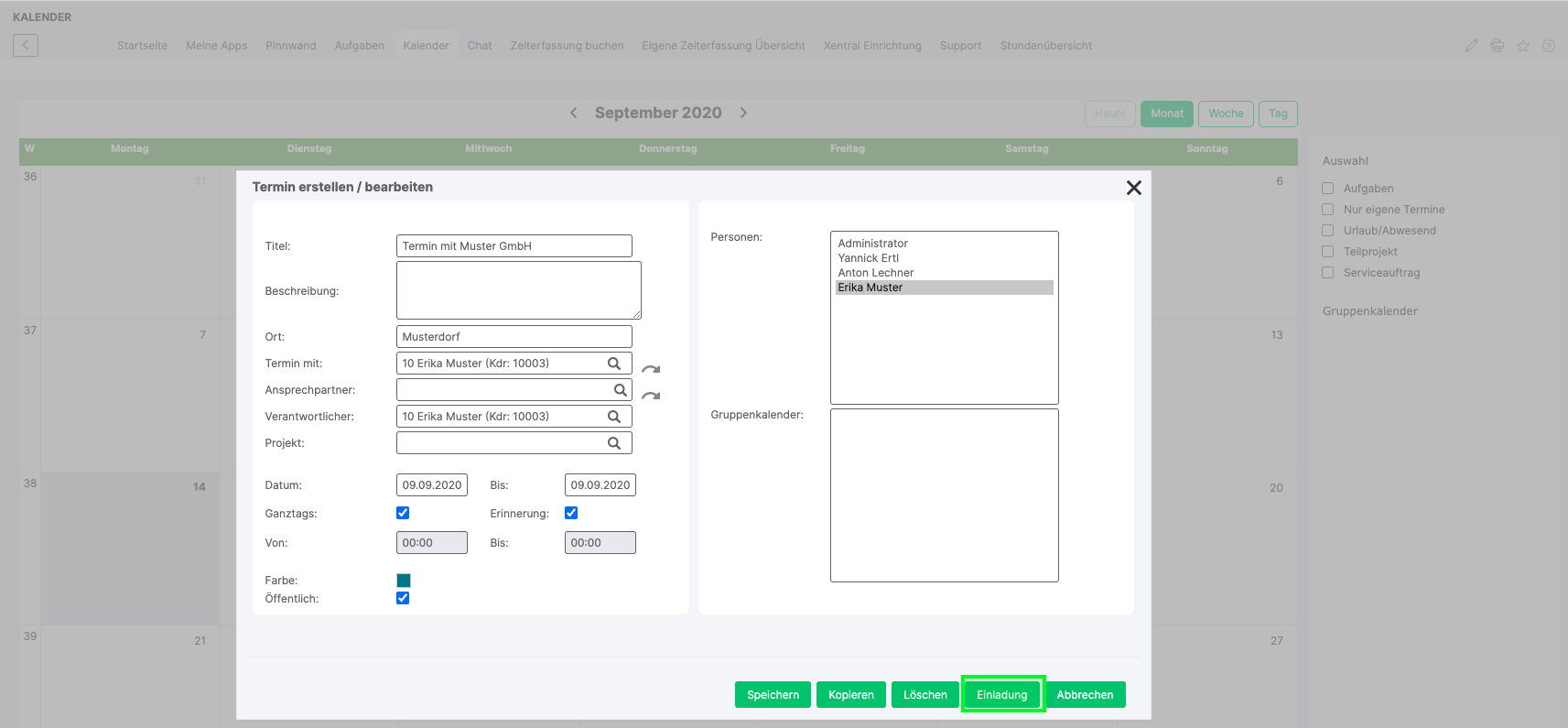1568x728 pixels.
Task: Click the search icon in Termin mit field
Action: [x=614, y=364]
